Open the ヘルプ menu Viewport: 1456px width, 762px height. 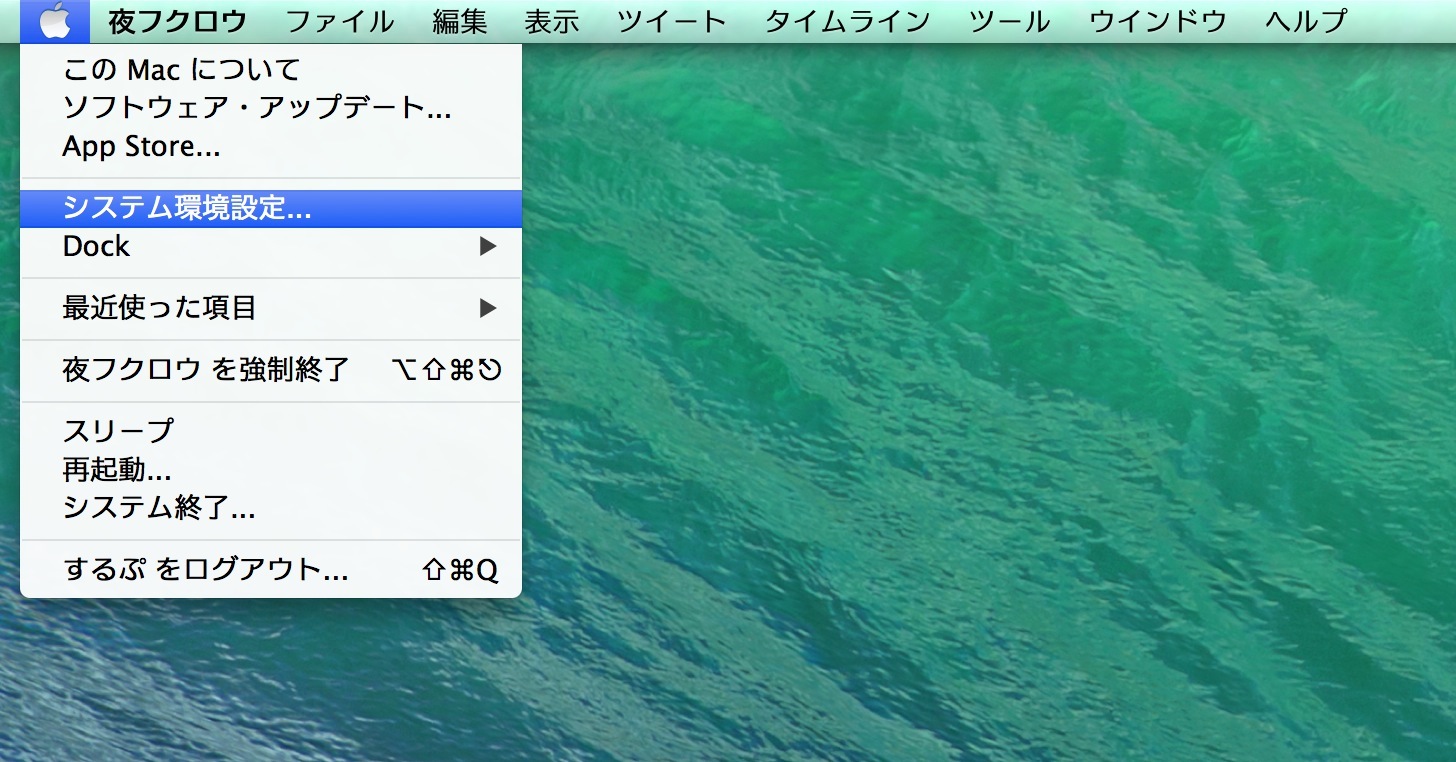pyautogui.click(x=1306, y=21)
